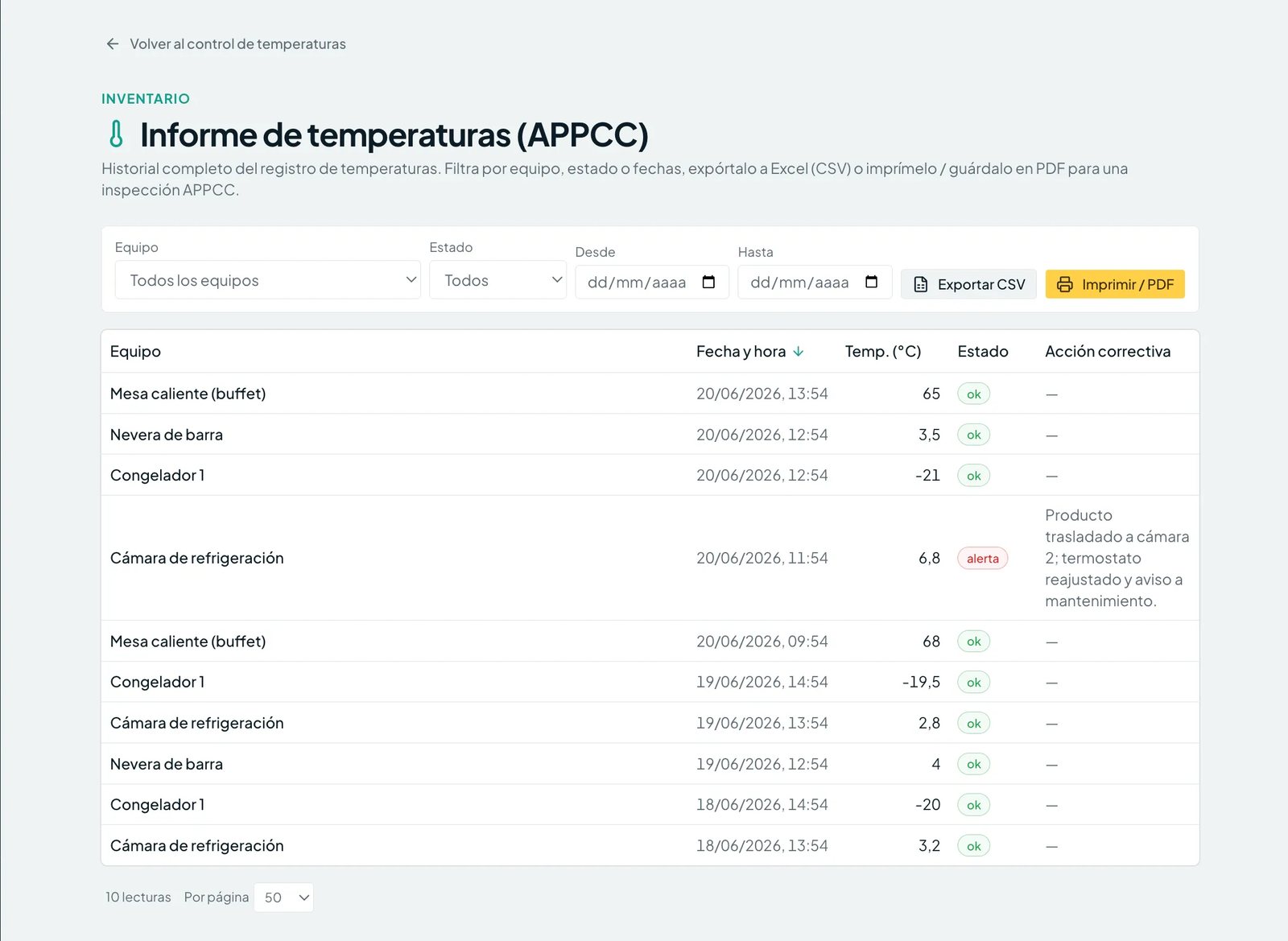Click the temperature value 6,8
1288x941 pixels.
[x=929, y=558]
